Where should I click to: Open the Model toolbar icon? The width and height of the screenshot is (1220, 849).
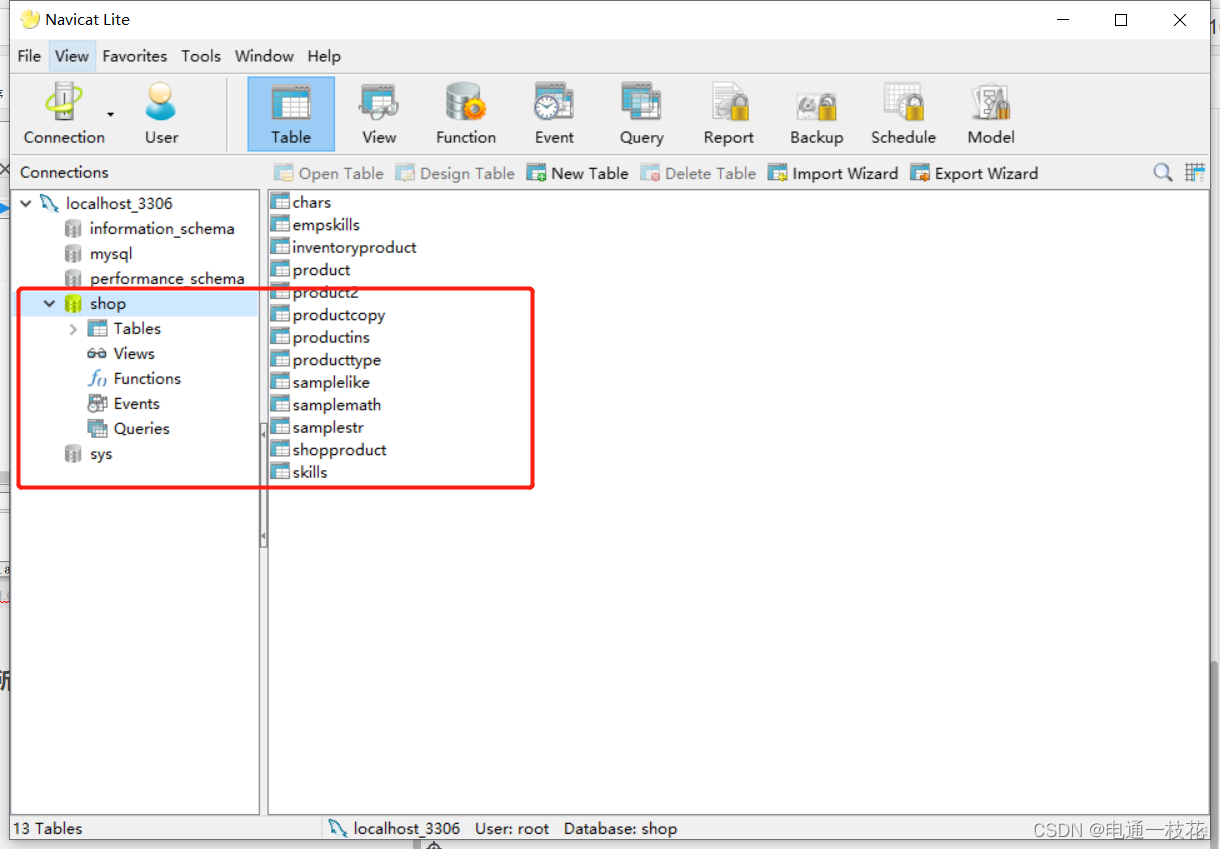point(991,114)
